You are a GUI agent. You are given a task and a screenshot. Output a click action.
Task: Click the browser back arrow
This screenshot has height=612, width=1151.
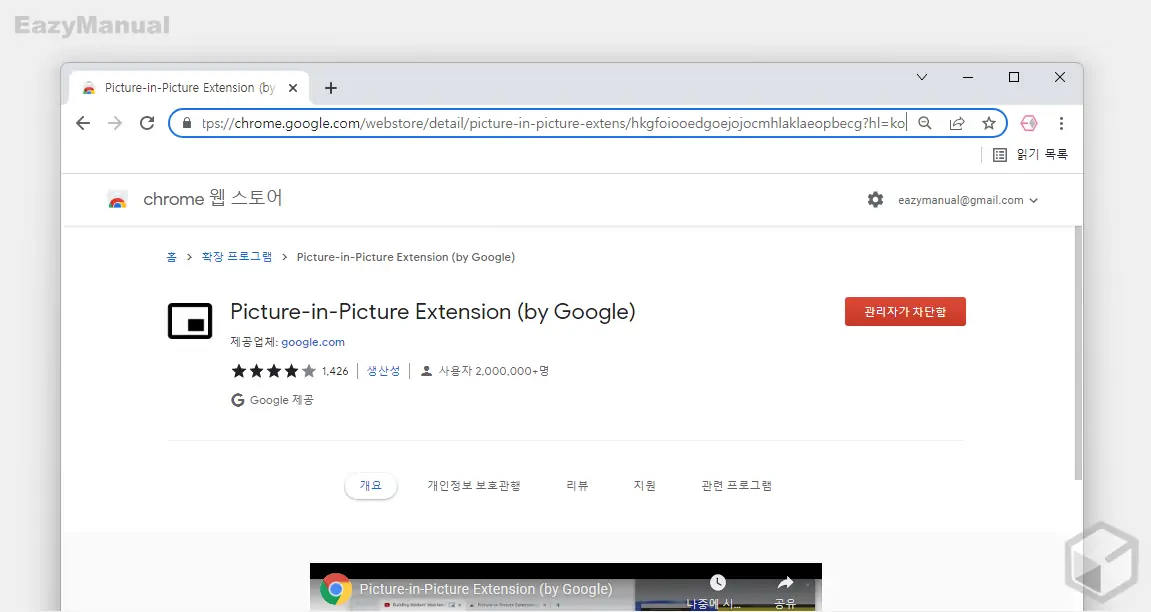[83, 123]
